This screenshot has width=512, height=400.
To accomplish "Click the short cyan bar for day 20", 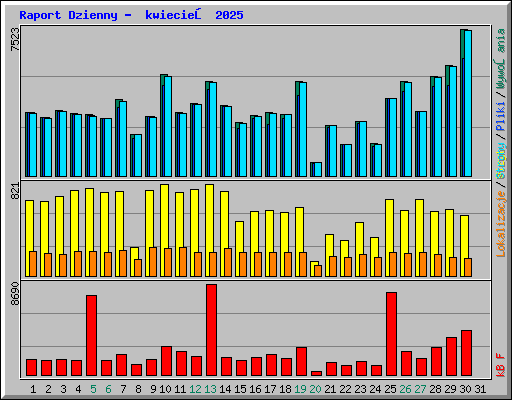I will click(x=318, y=169).
